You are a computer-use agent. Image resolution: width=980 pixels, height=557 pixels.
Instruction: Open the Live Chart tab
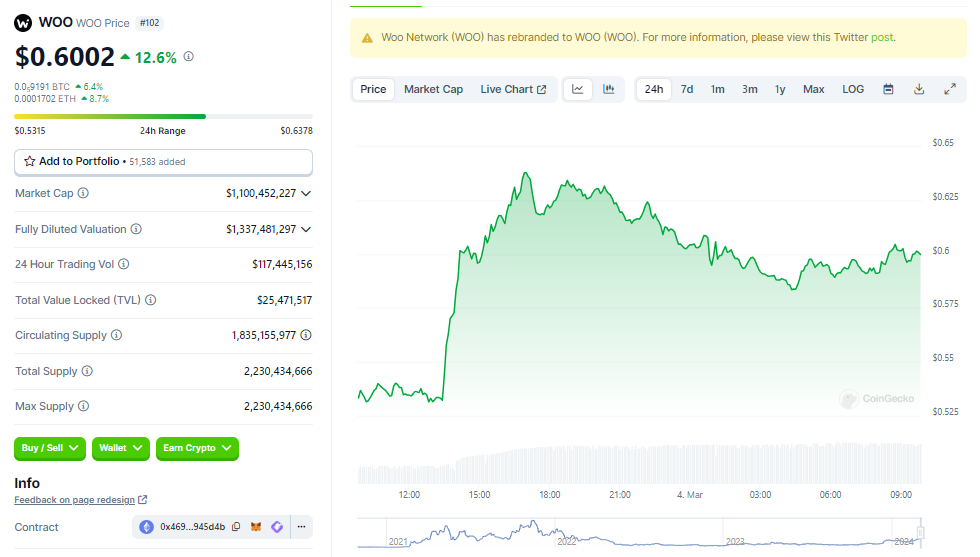tap(513, 89)
